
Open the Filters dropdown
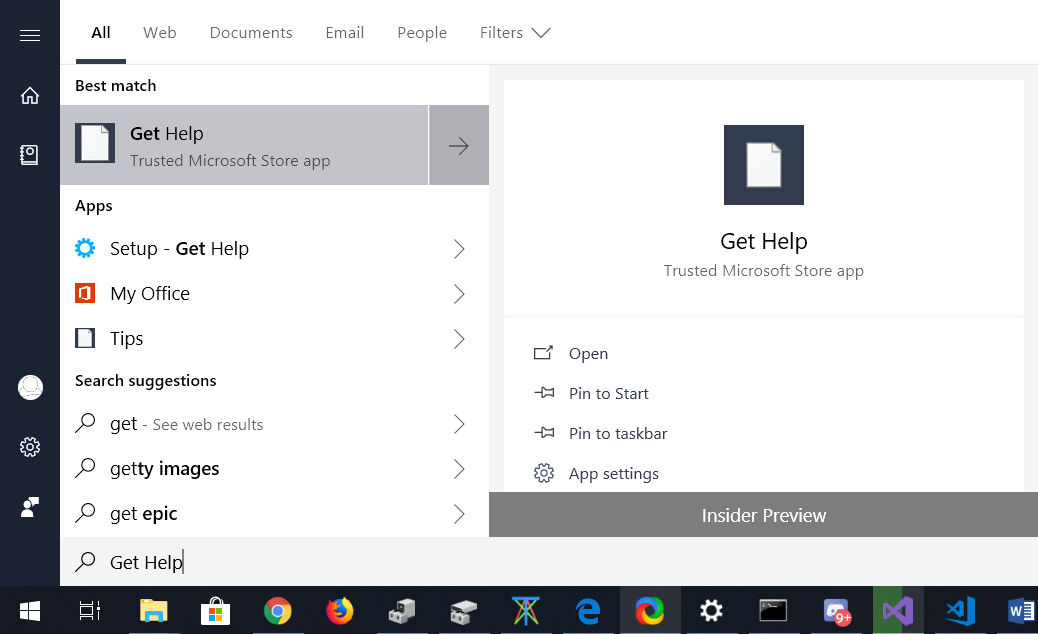(x=515, y=32)
